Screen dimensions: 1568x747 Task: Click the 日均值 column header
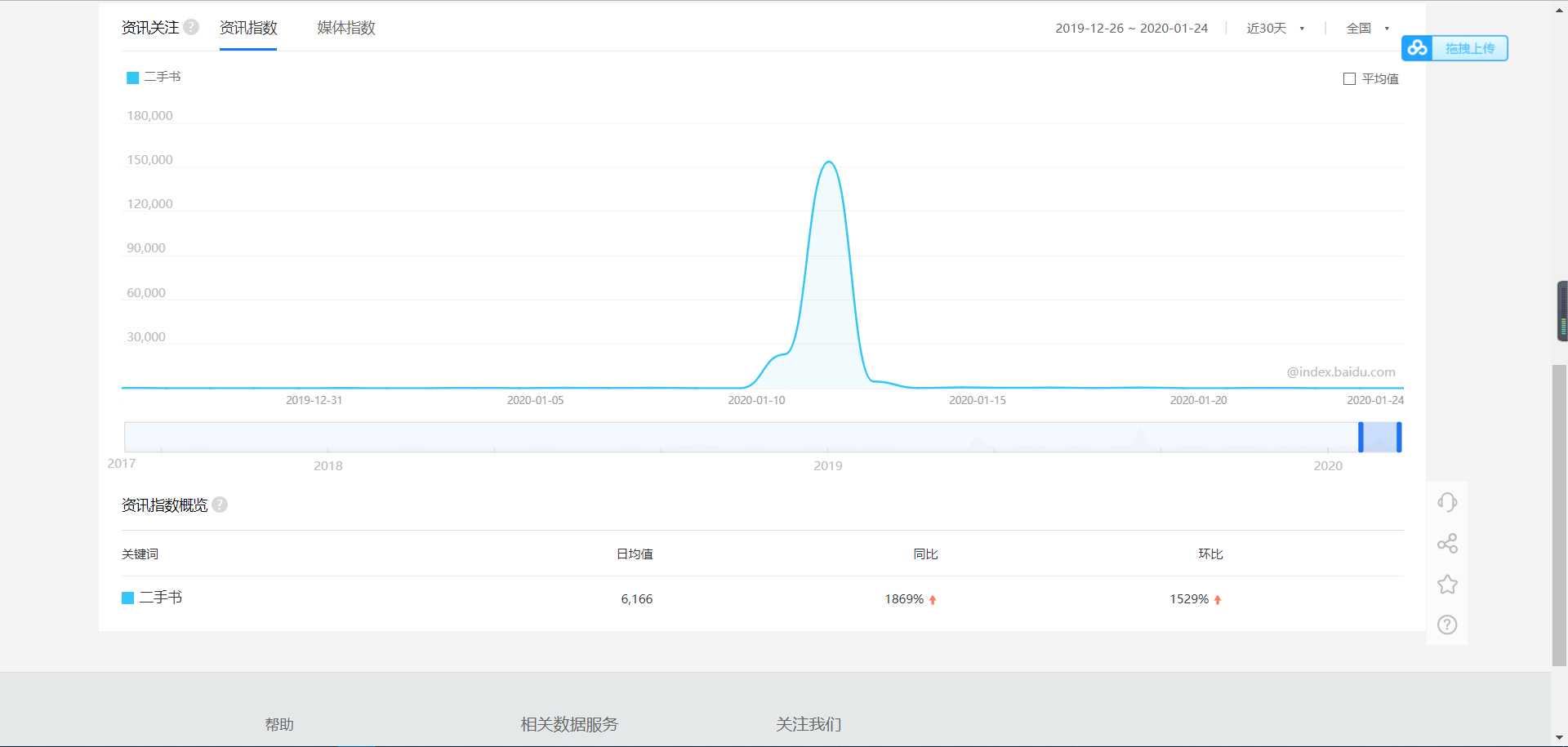pos(635,554)
